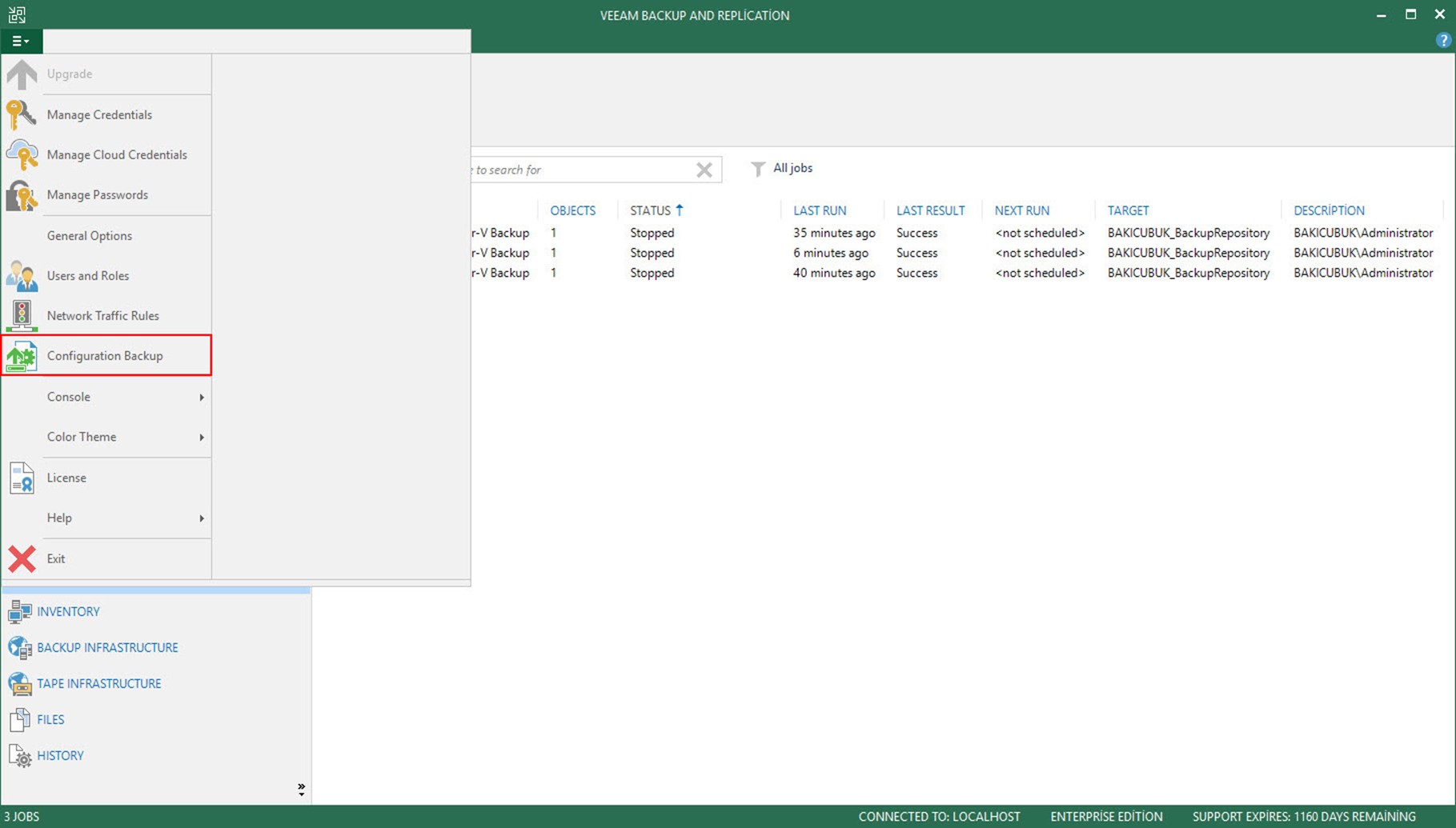1456x828 pixels.
Task: Click the Upgrade arrow icon
Action: pyautogui.click(x=22, y=74)
